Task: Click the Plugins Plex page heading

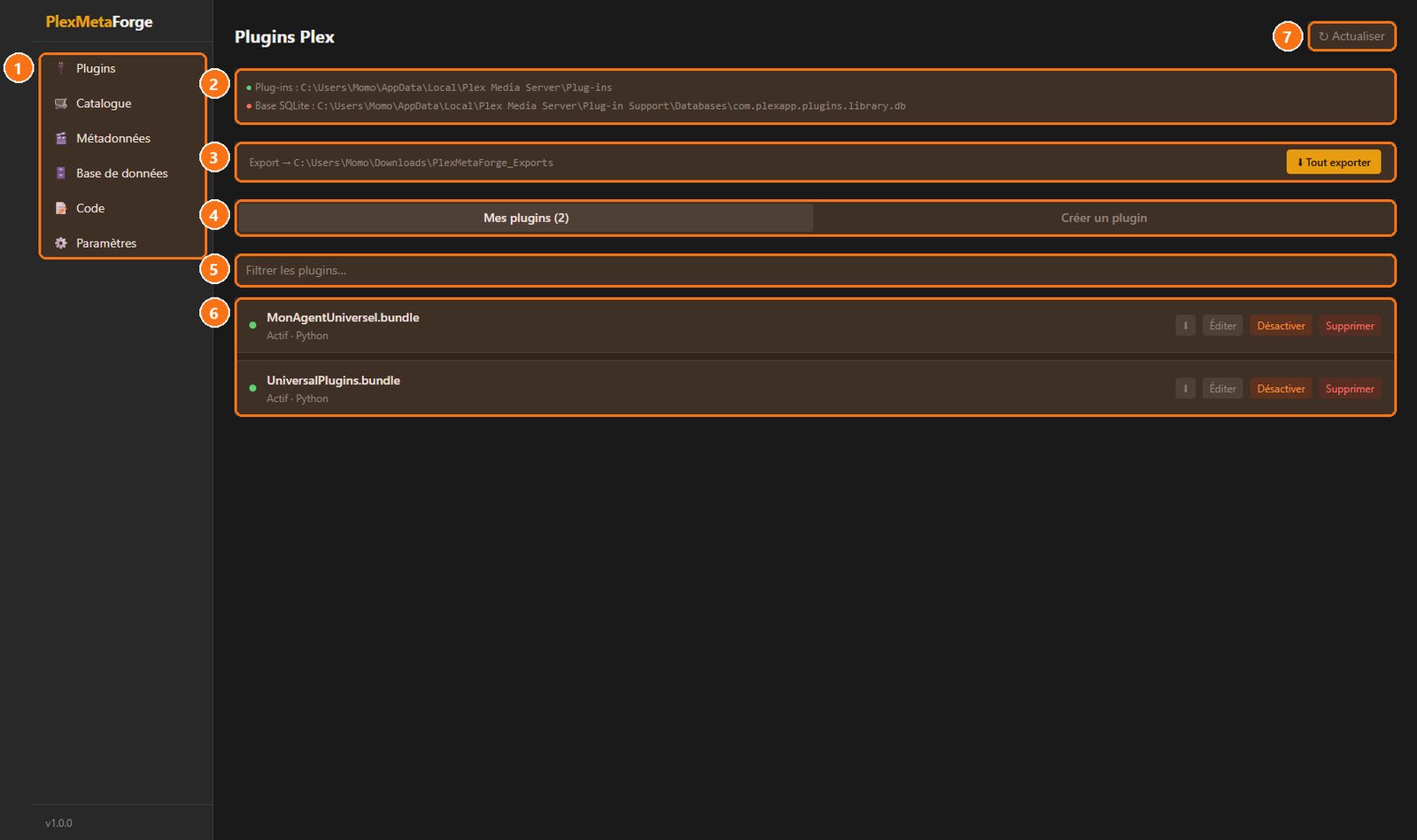Action: [x=284, y=37]
